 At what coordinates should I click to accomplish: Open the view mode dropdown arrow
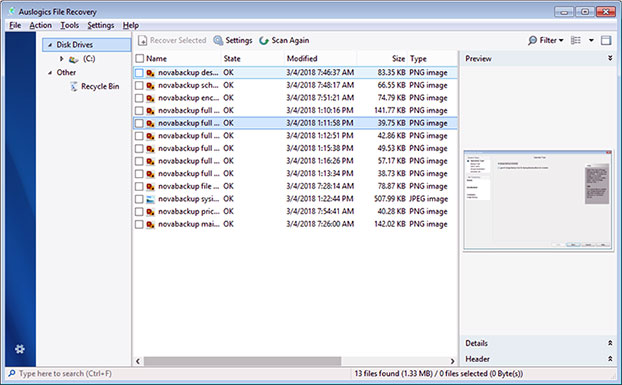point(591,40)
